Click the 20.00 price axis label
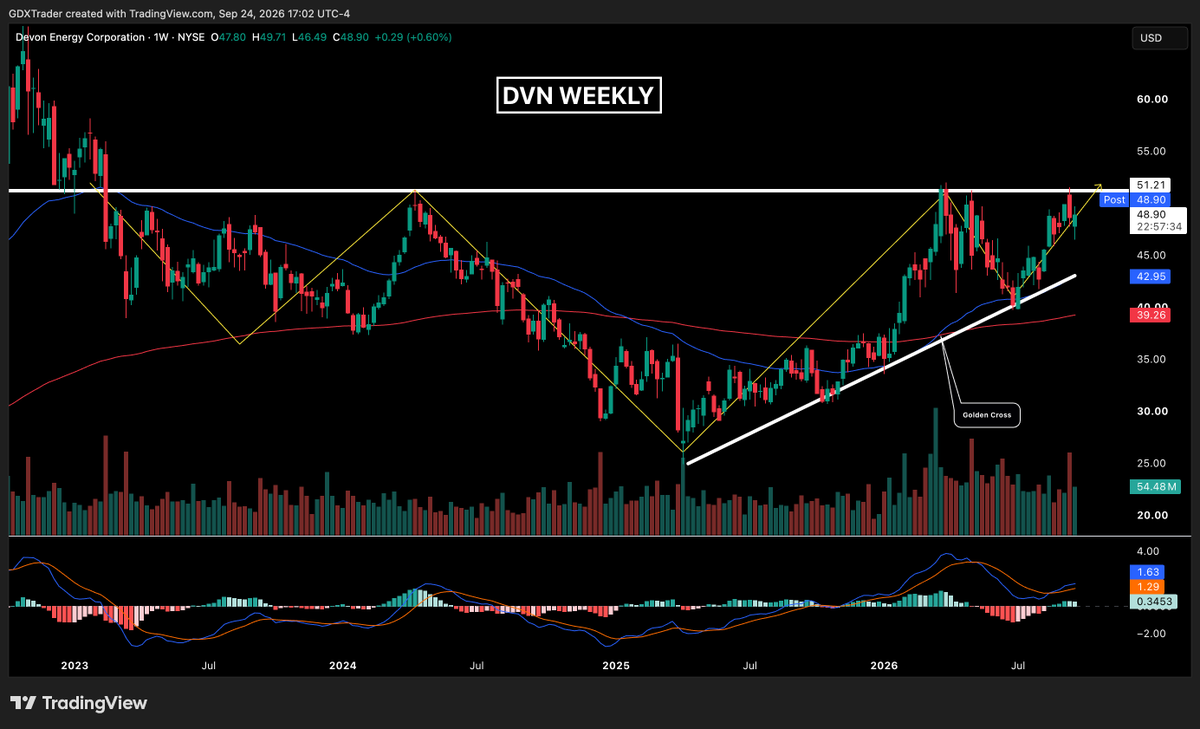Viewport: 1200px width, 729px height. (1152, 515)
